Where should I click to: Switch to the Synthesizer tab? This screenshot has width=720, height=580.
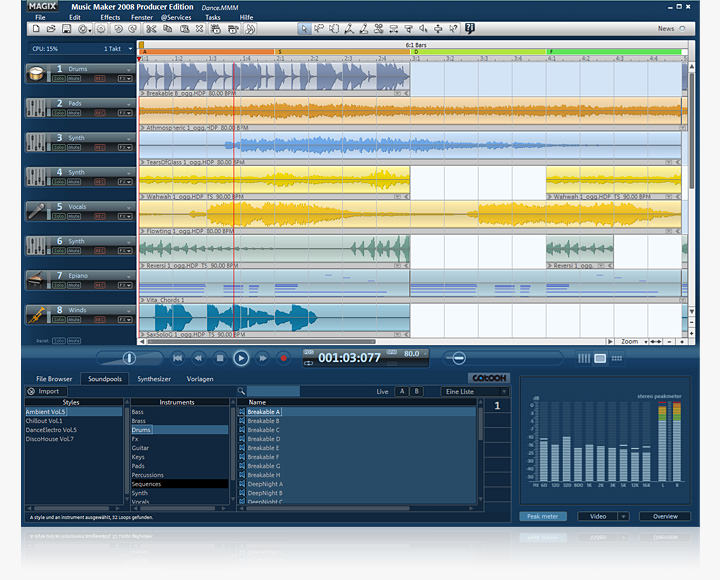click(x=154, y=379)
